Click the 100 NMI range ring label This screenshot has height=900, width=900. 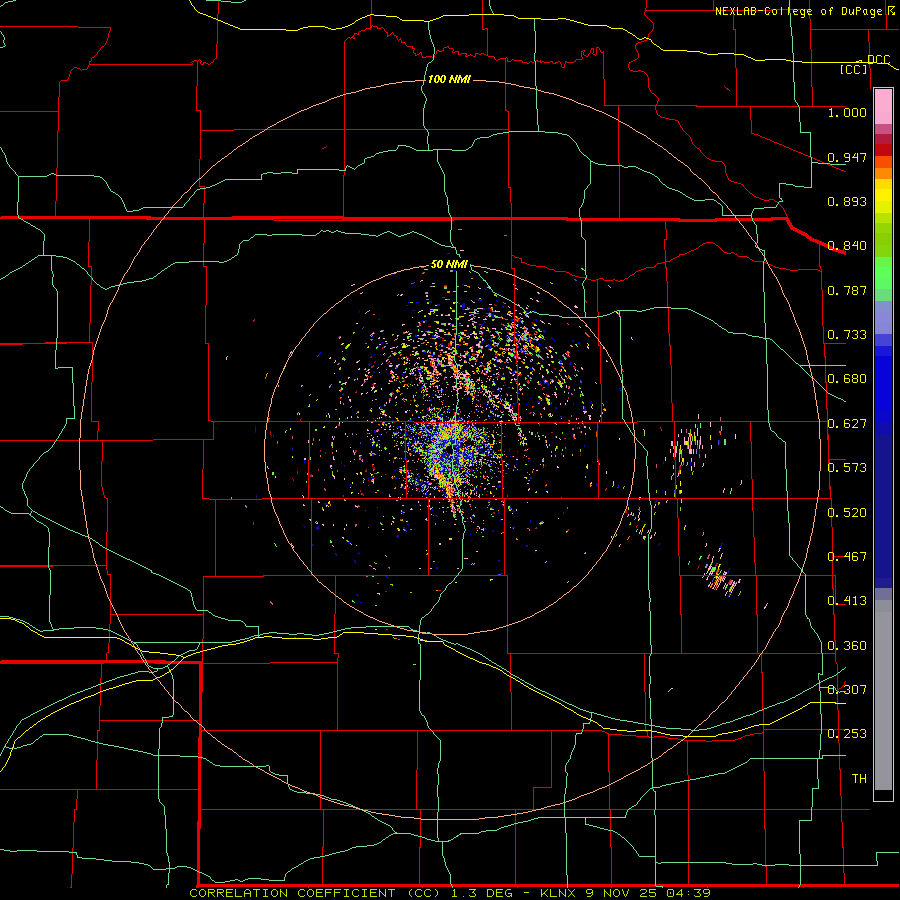tap(449, 79)
